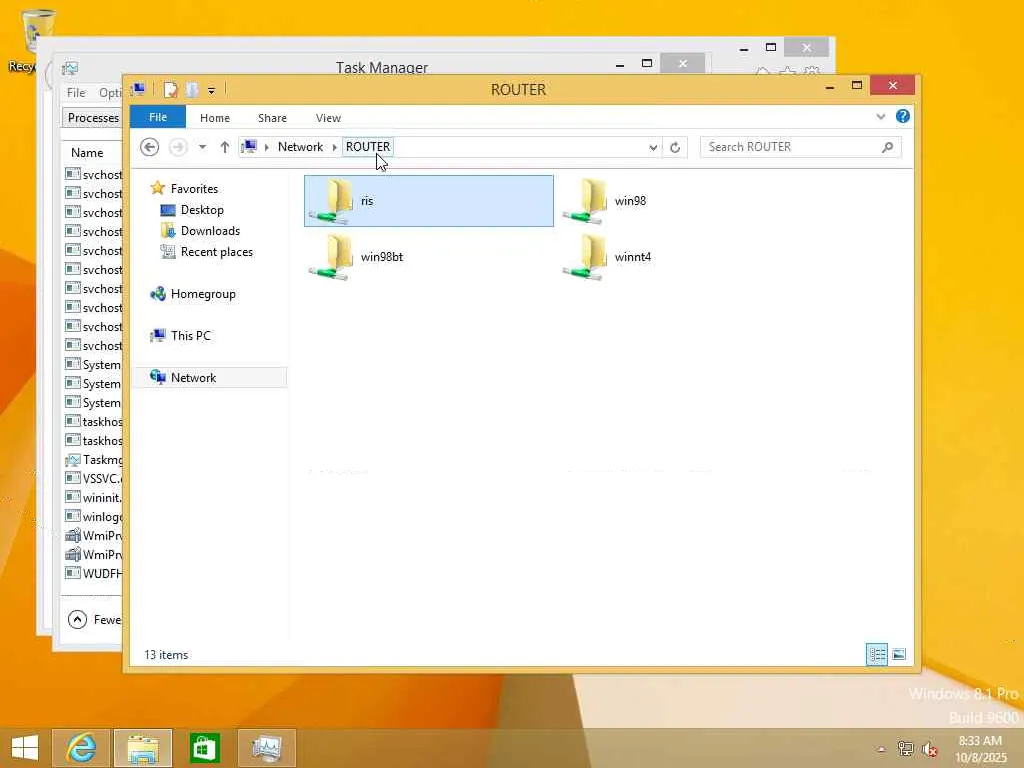The width and height of the screenshot is (1024, 768).
Task: Open Windows Store from taskbar
Action: pyautogui.click(x=204, y=748)
